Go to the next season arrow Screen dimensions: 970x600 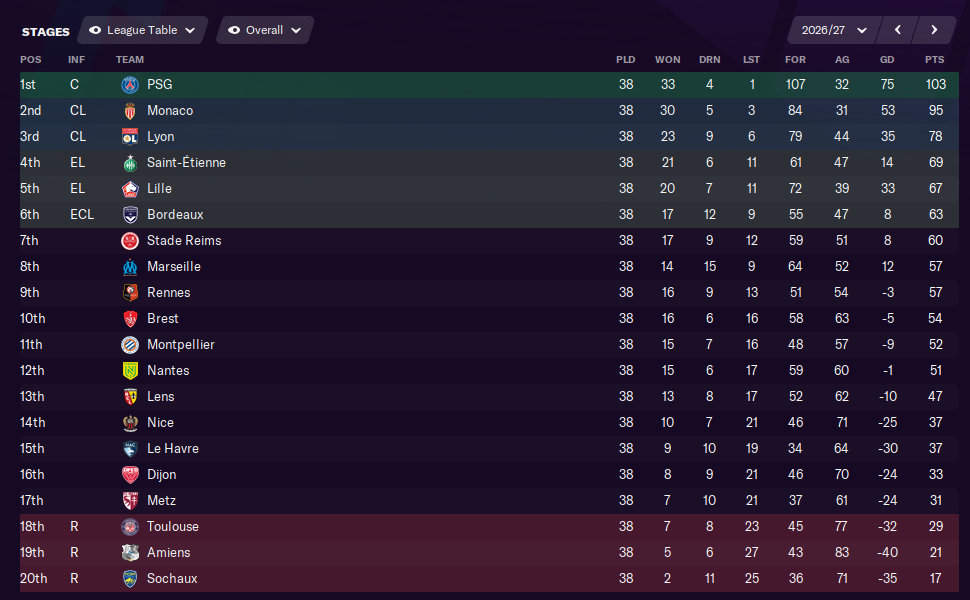pos(934,30)
